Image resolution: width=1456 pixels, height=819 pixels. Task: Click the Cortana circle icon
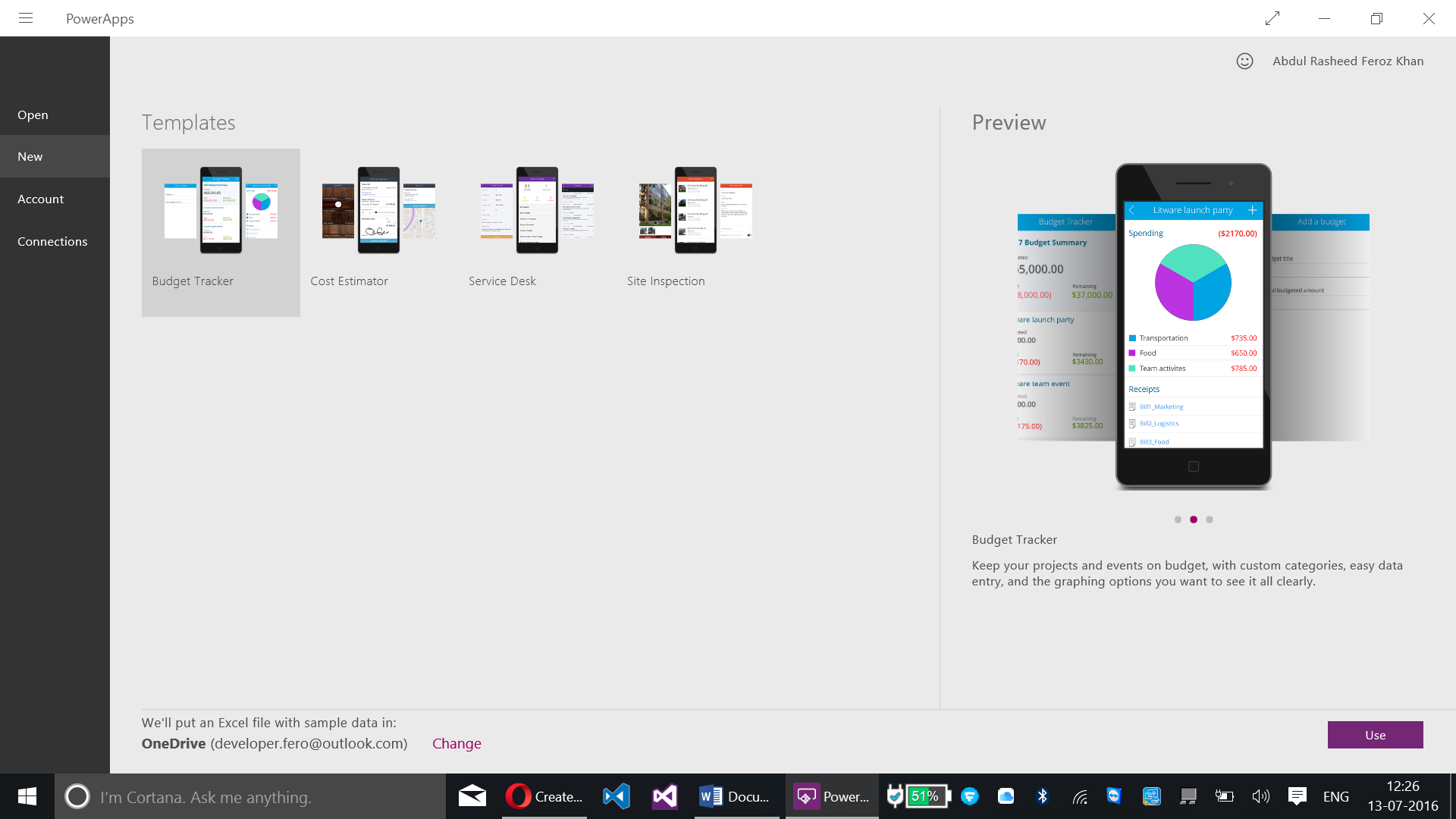(77, 796)
